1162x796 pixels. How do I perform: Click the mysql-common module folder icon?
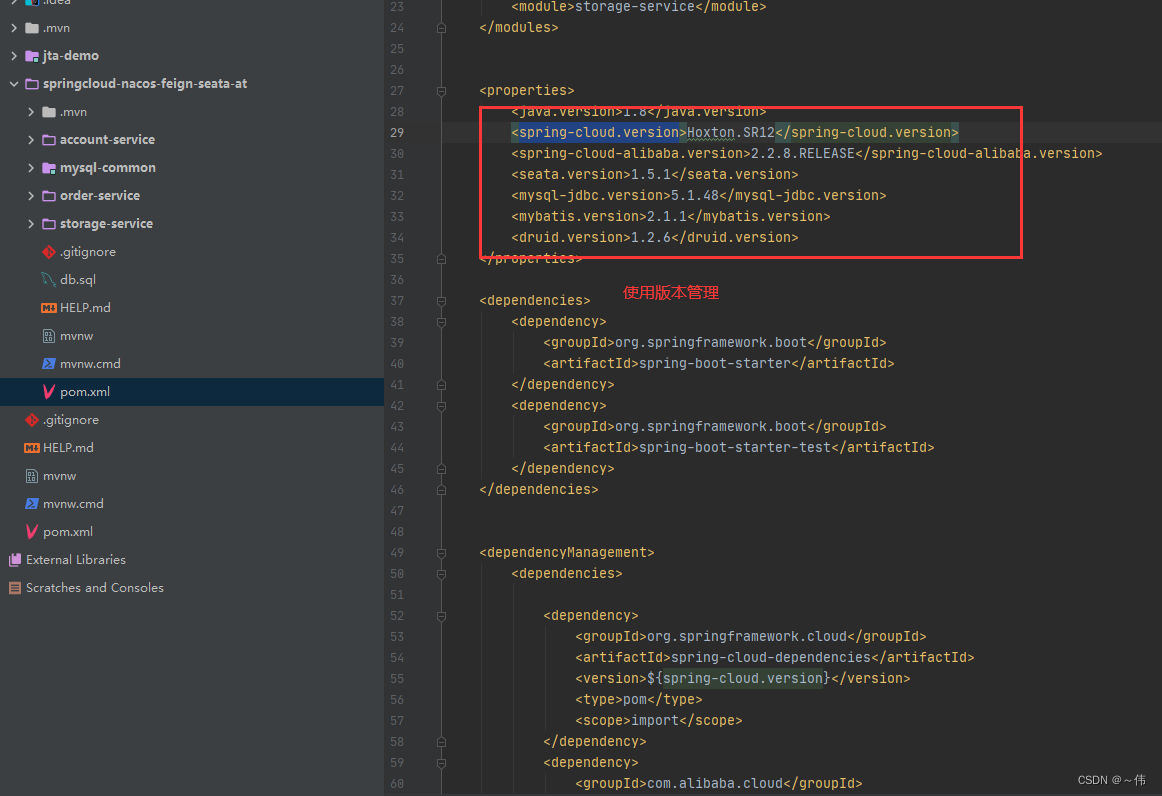coord(49,168)
